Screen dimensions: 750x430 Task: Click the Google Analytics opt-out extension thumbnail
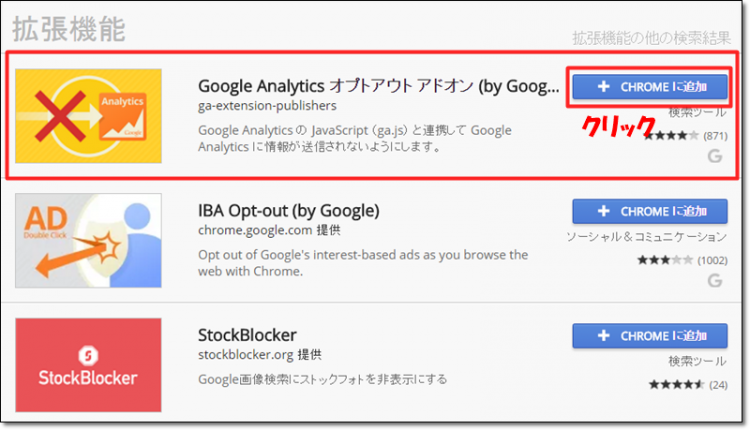tap(88, 116)
